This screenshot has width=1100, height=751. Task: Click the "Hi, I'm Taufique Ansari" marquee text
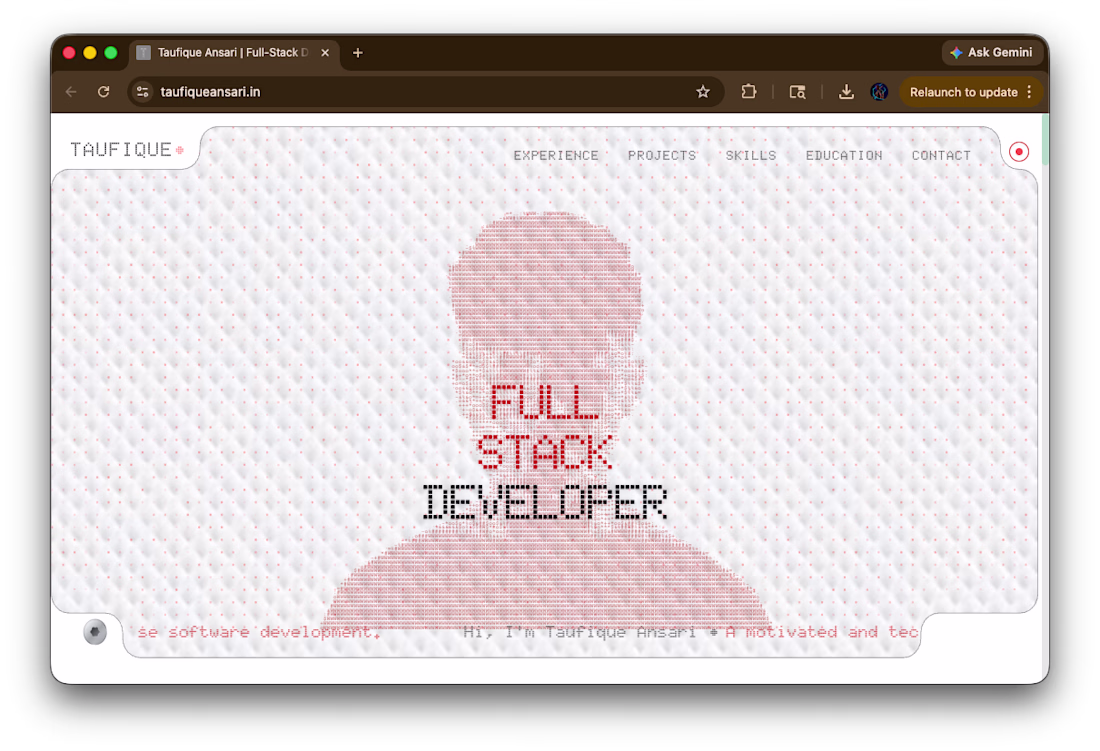click(579, 632)
